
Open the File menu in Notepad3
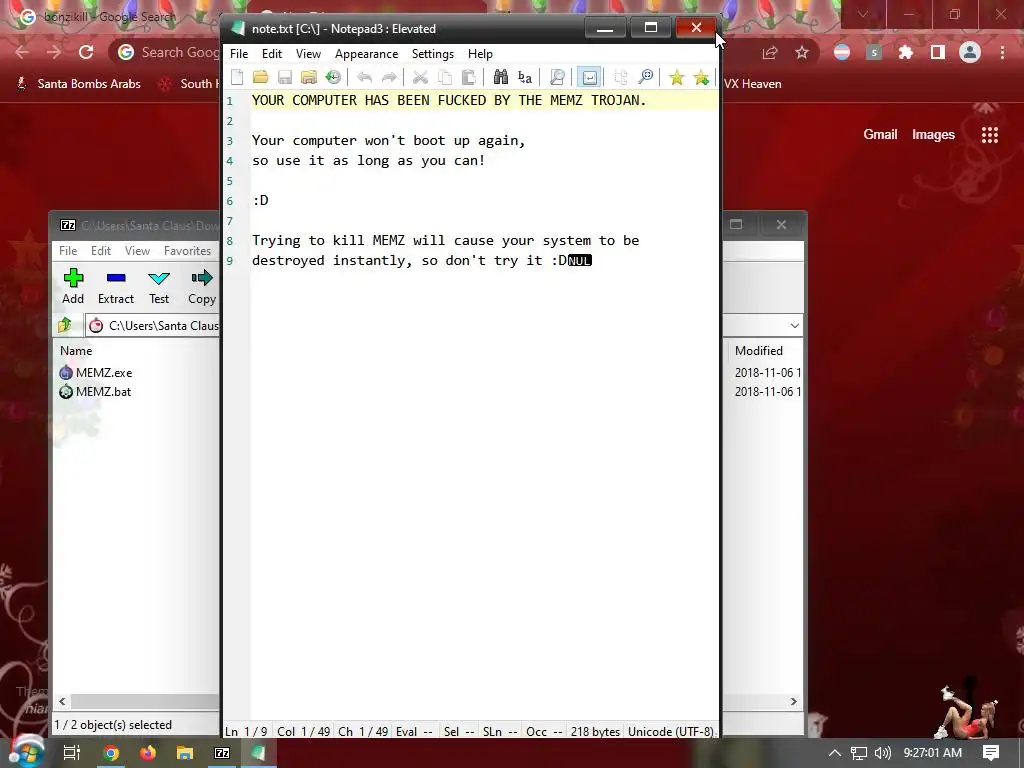(x=239, y=54)
